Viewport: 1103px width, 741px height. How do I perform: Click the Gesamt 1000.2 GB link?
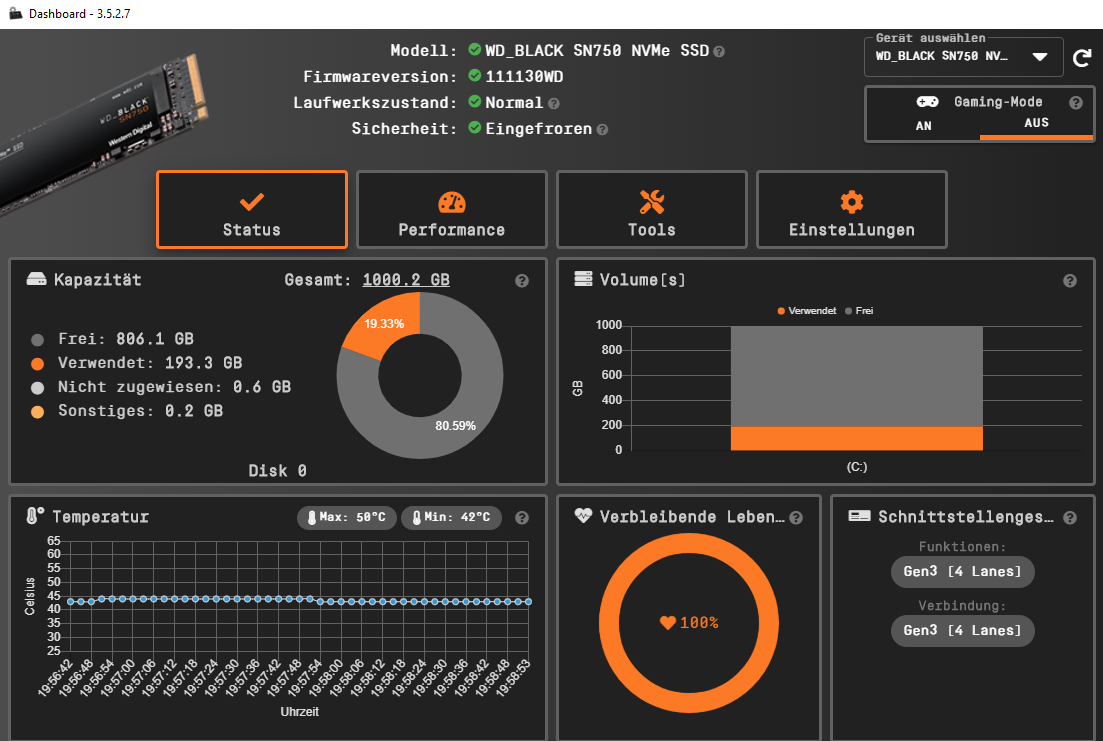[x=406, y=280]
